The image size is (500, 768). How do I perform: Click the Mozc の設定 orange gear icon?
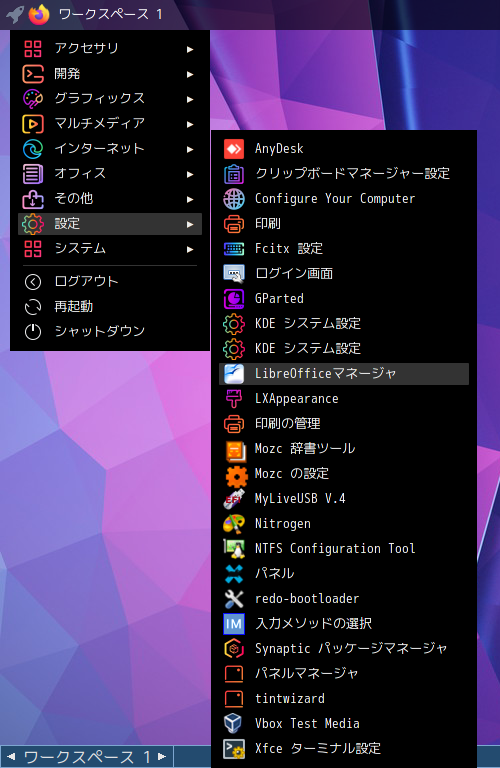point(236,476)
